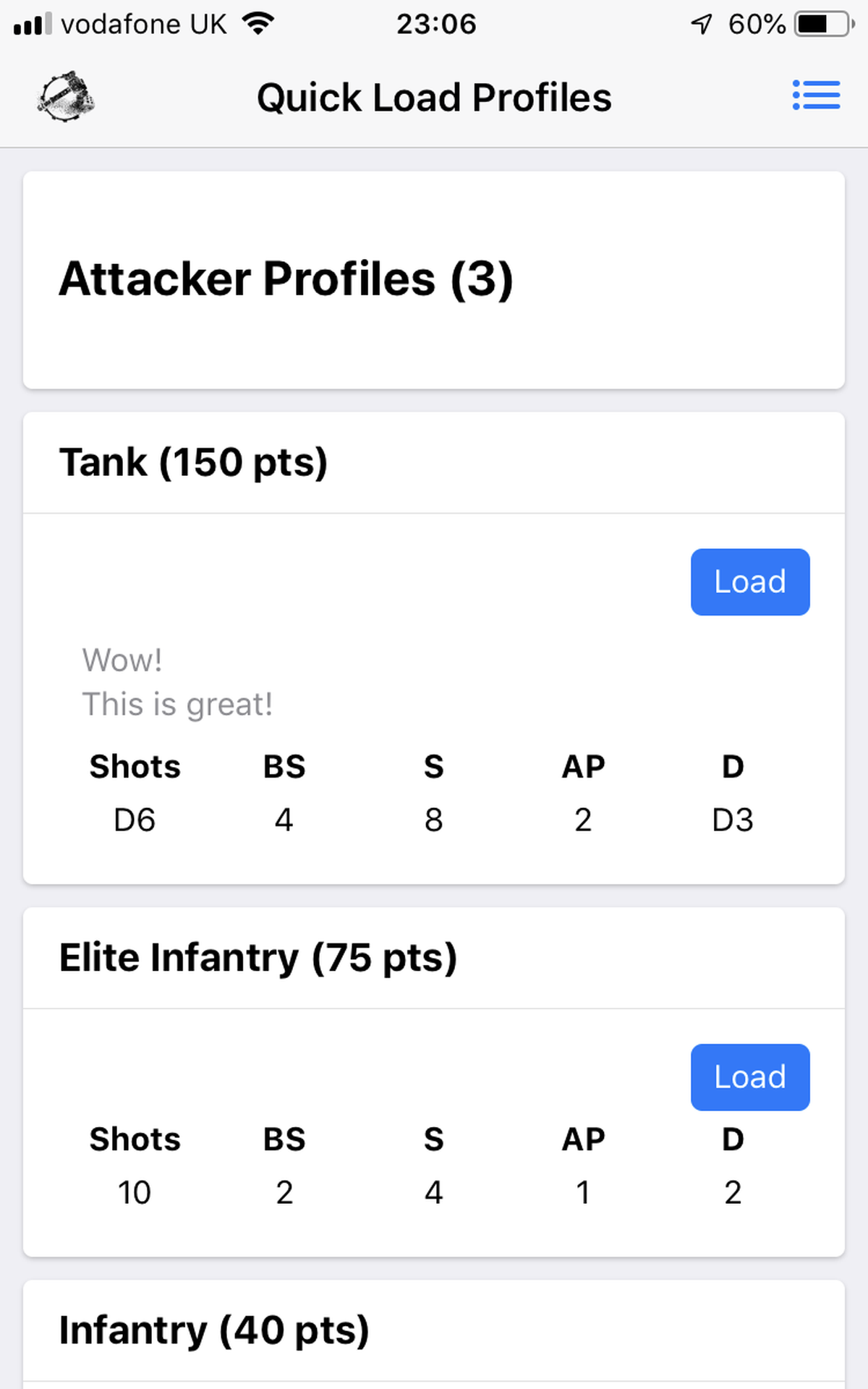Tap the AP value 1 for Elite Infantry
Viewport: 868px width, 1389px height.
582,1192
